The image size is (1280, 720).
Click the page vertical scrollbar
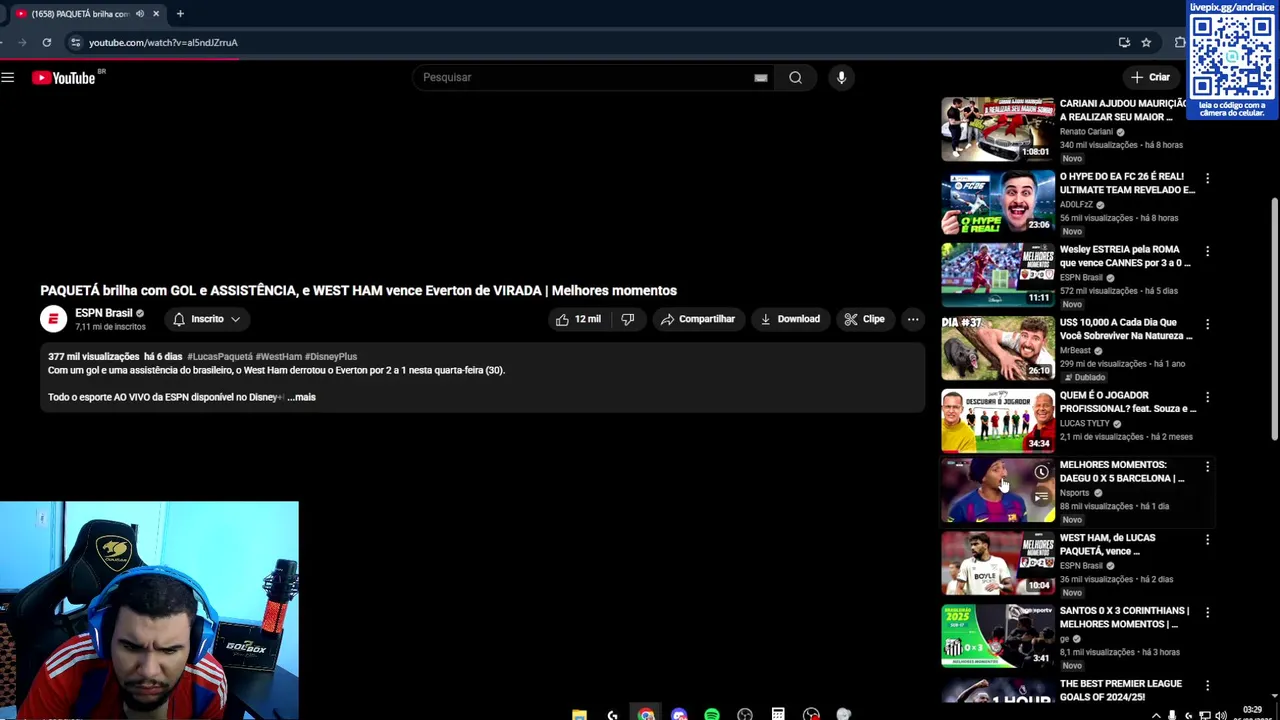(1274, 320)
